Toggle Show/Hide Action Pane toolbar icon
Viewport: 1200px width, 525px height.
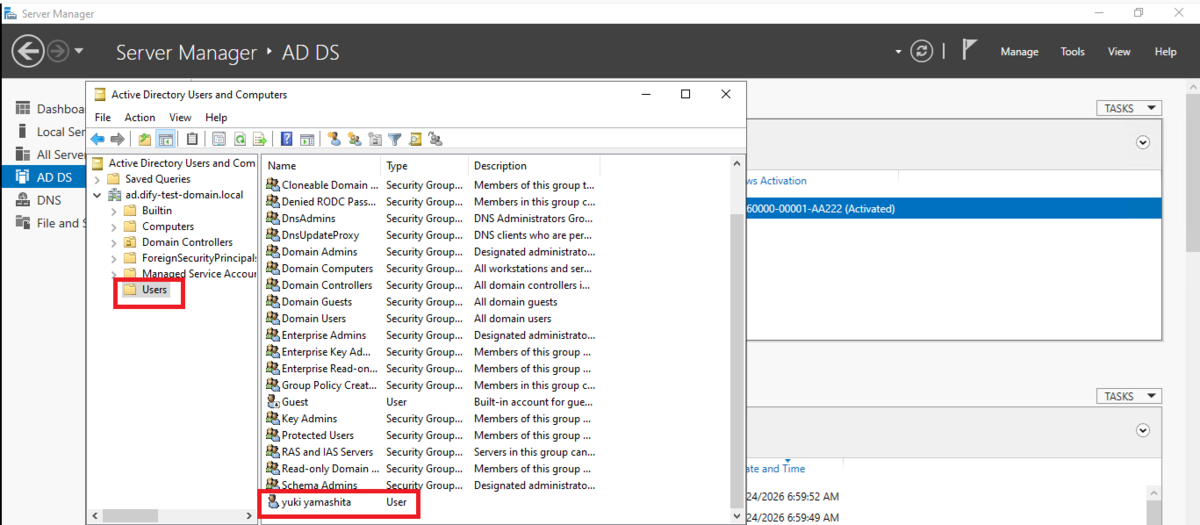click(307, 139)
